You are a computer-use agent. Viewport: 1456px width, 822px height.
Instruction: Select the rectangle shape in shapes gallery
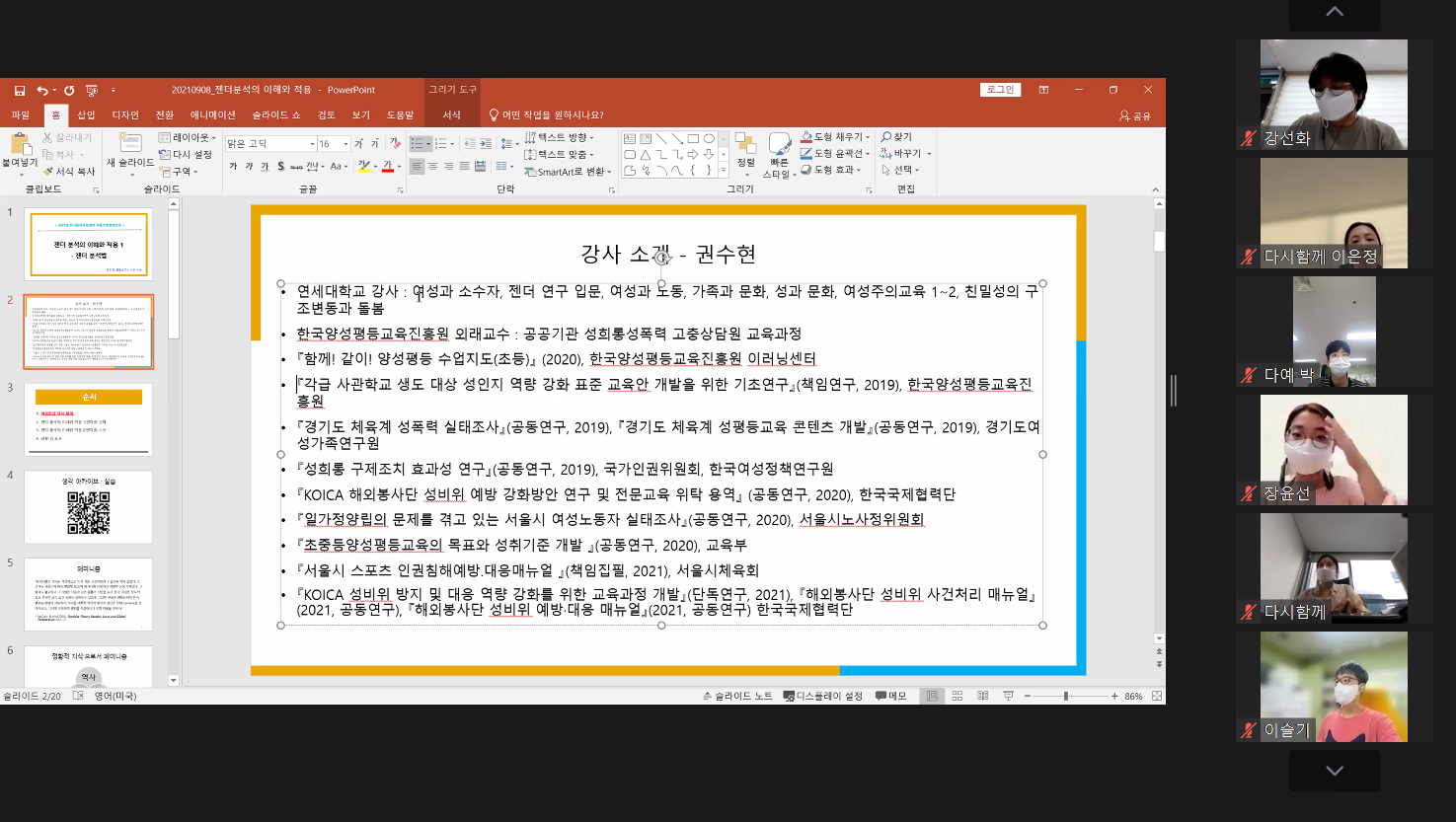[693, 138]
